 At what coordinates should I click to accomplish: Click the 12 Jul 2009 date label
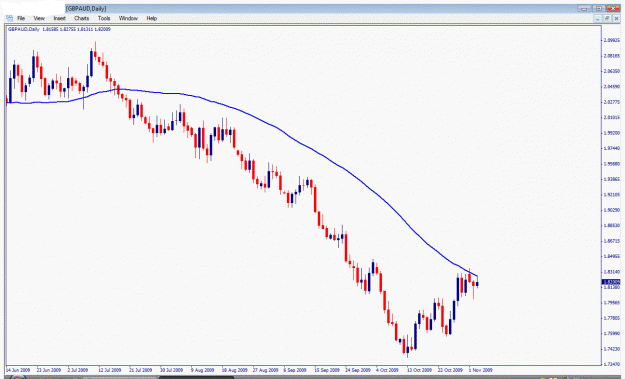click(x=110, y=370)
